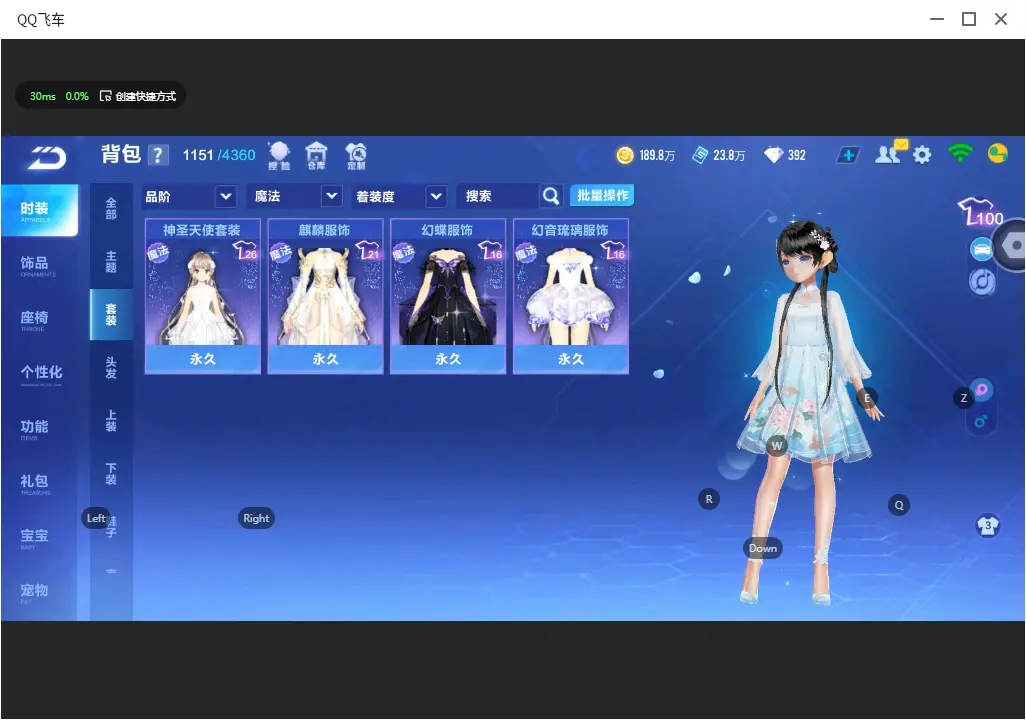Open the 时装 apparel tab
Screen dimensions: 1026x720
click(x=39, y=210)
